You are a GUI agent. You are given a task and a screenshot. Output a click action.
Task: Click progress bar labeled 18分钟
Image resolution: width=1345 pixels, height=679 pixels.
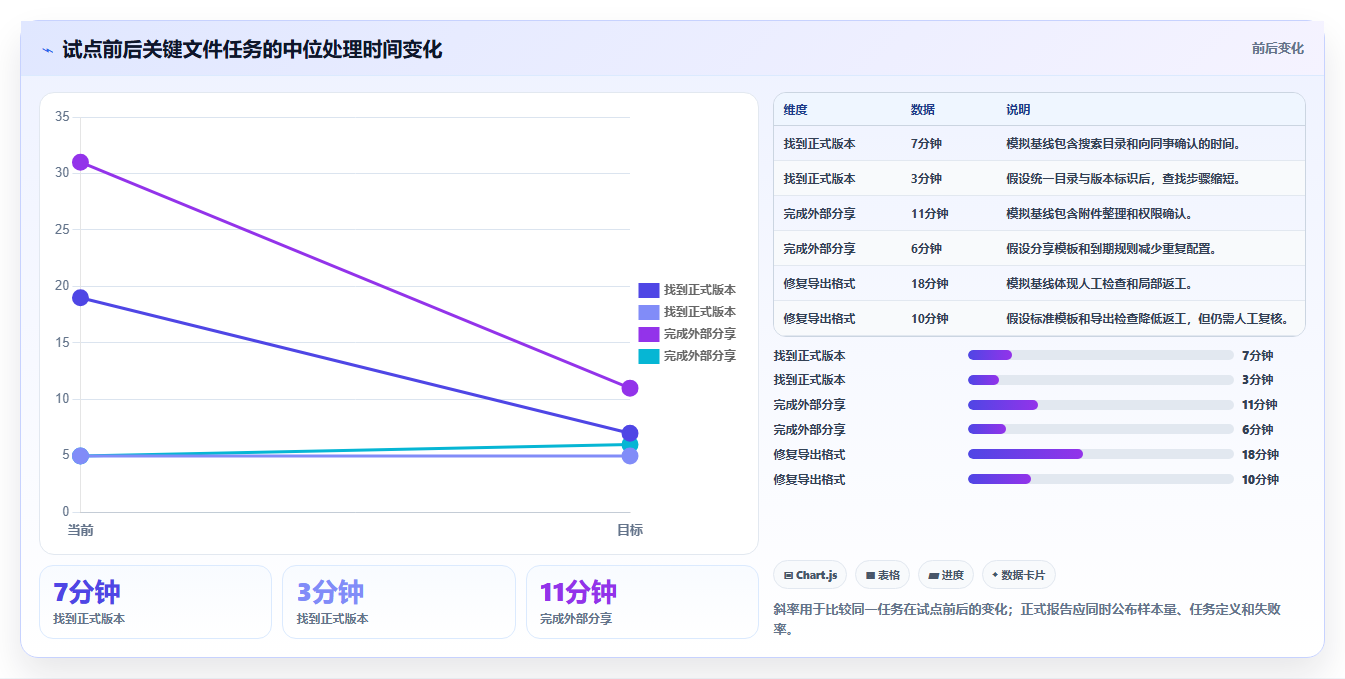pos(1100,454)
